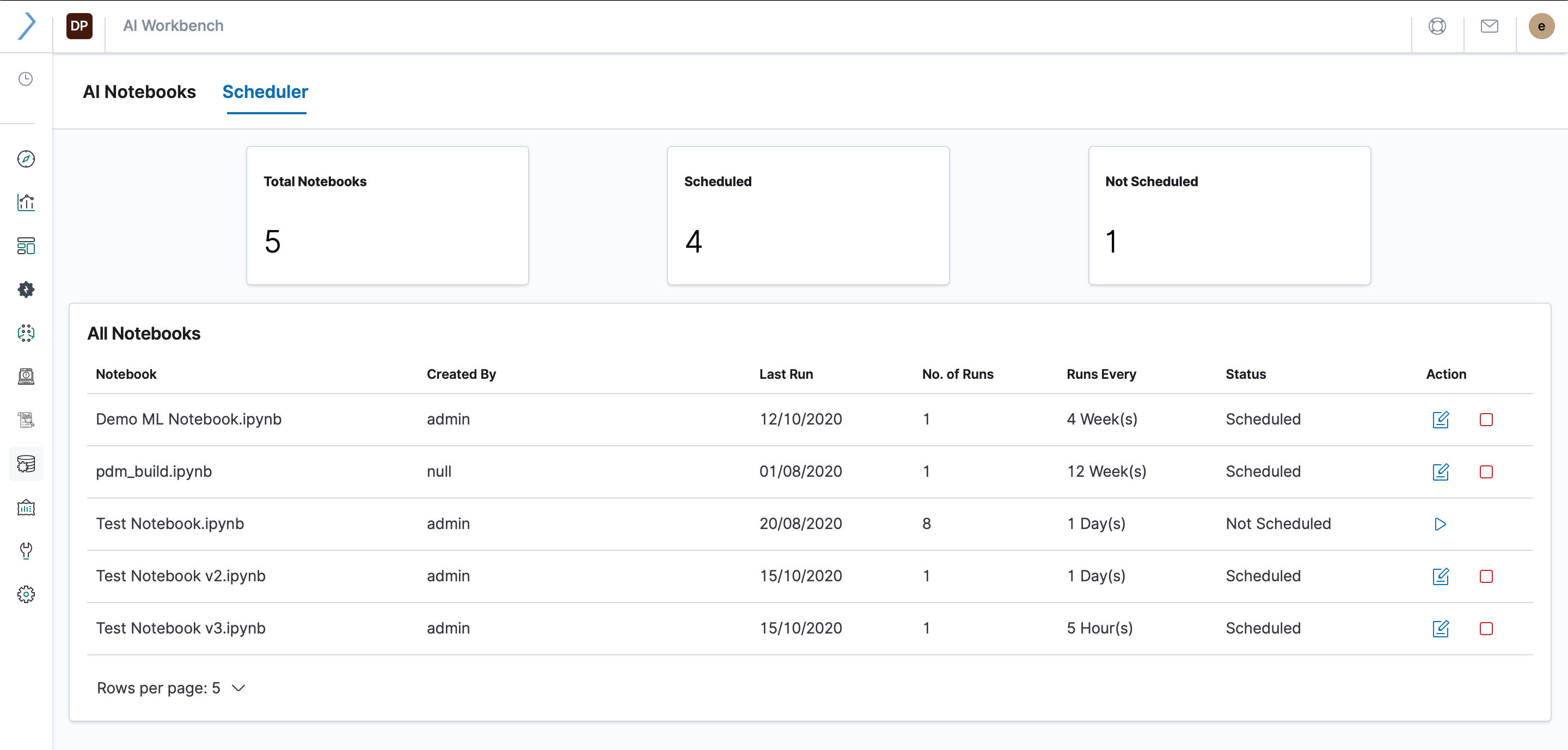Image resolution: width=1568 pixels, height=750 pixels.
Task: Stop schedule for pdm_build.ipynb
Action: pos(1486,472)
